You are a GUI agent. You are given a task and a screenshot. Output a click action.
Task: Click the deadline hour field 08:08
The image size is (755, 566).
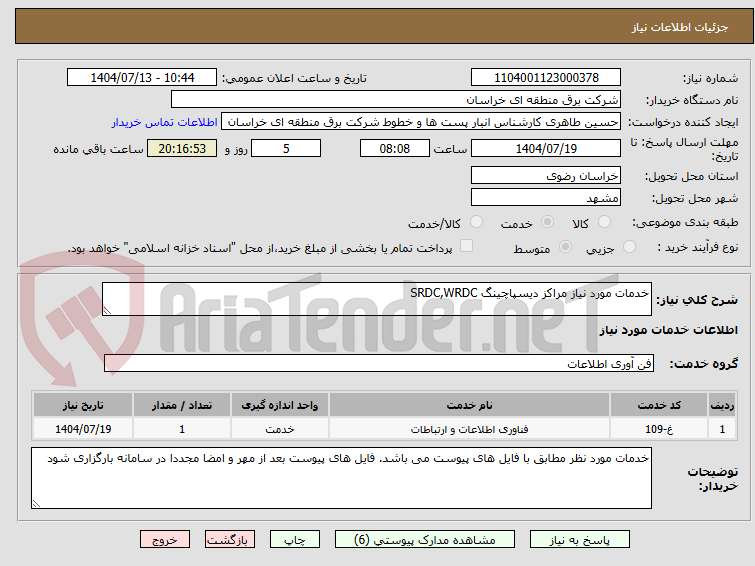(x=395, y=148)
